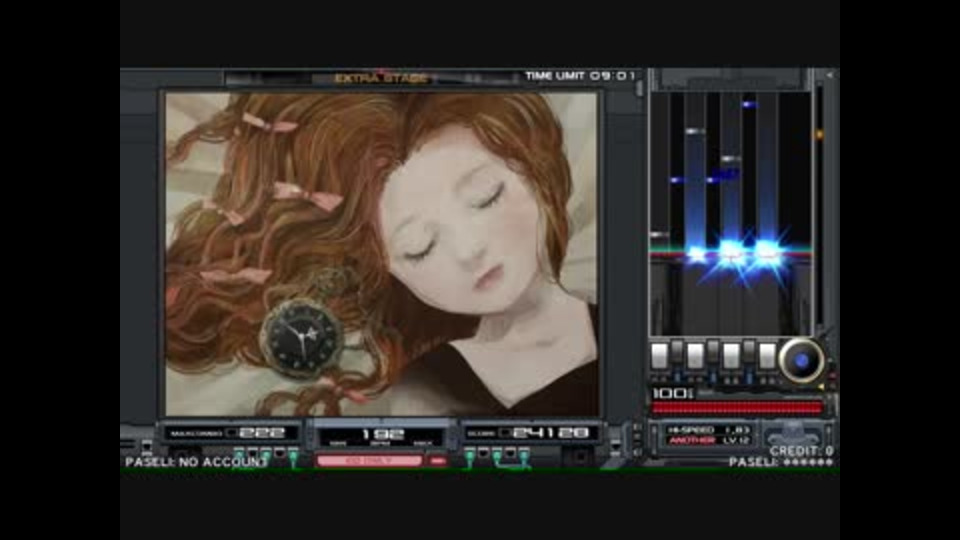The image size is (960, 540).
Task: Click the MAX COMBO 222 display
Action: click(230, 433)
